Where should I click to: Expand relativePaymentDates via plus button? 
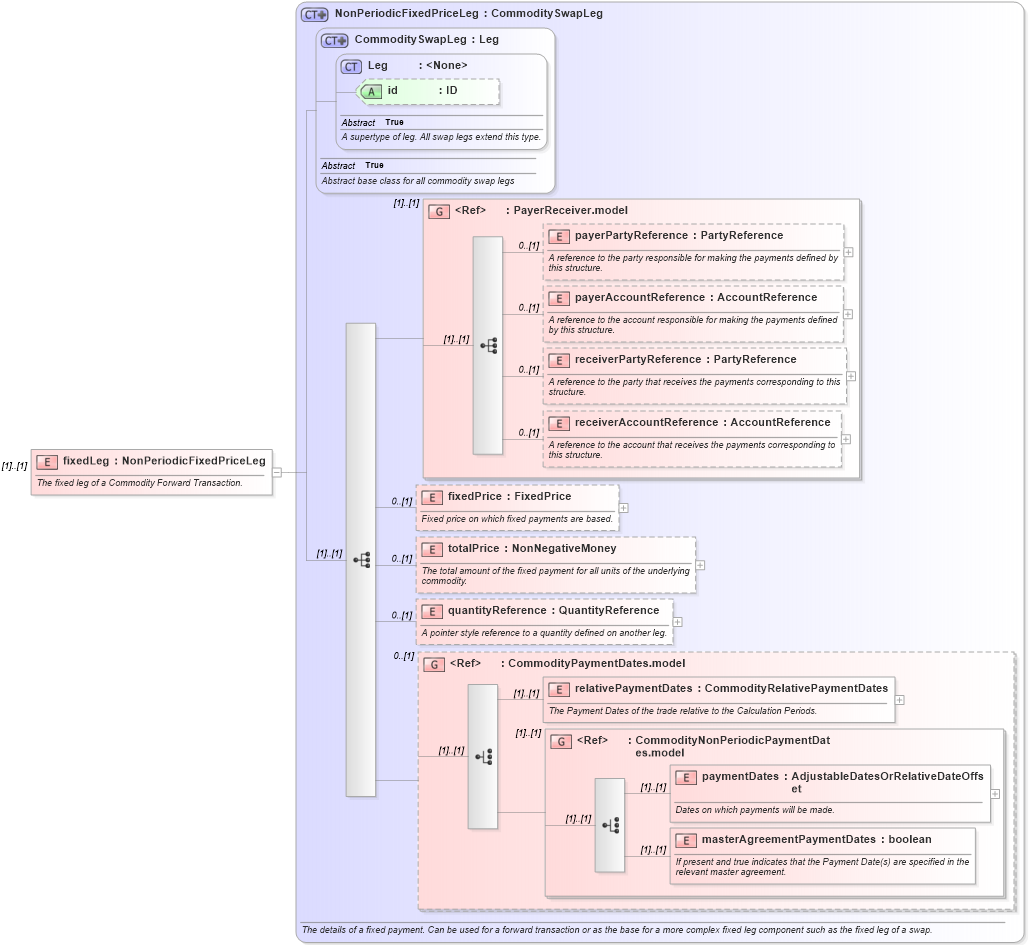(899, 699)
